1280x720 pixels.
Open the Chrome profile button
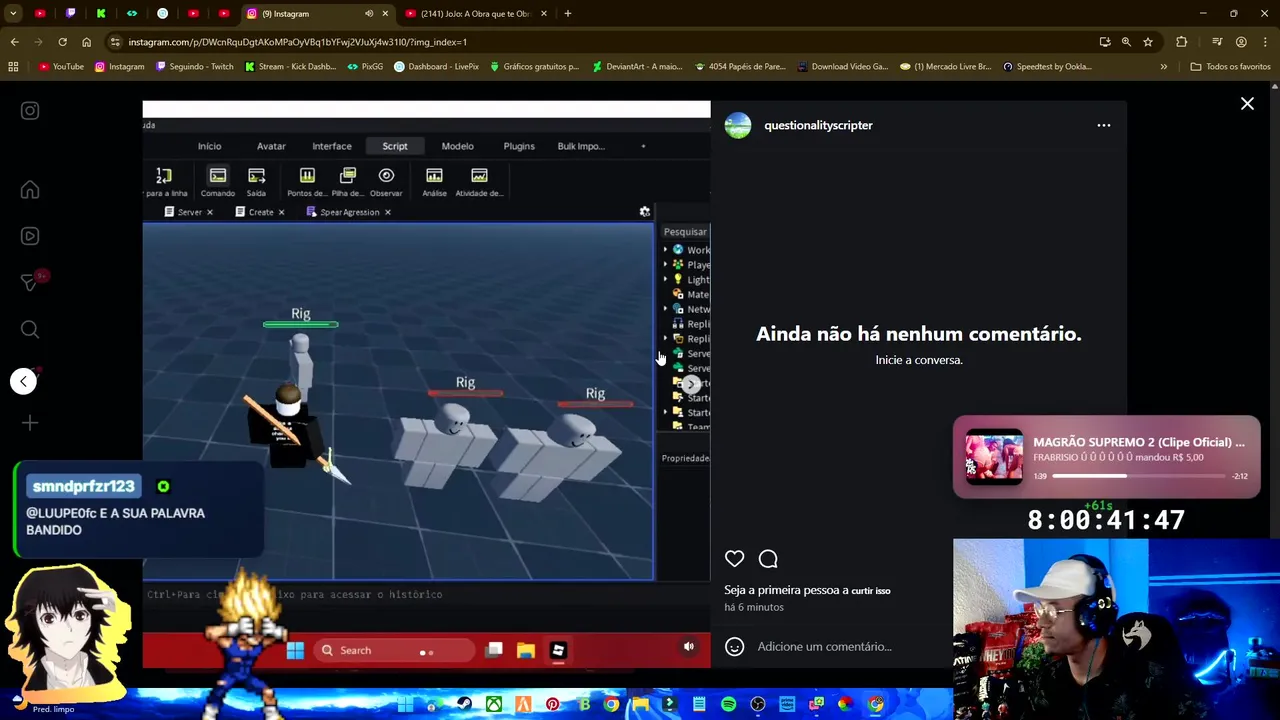pos(1241,42)
